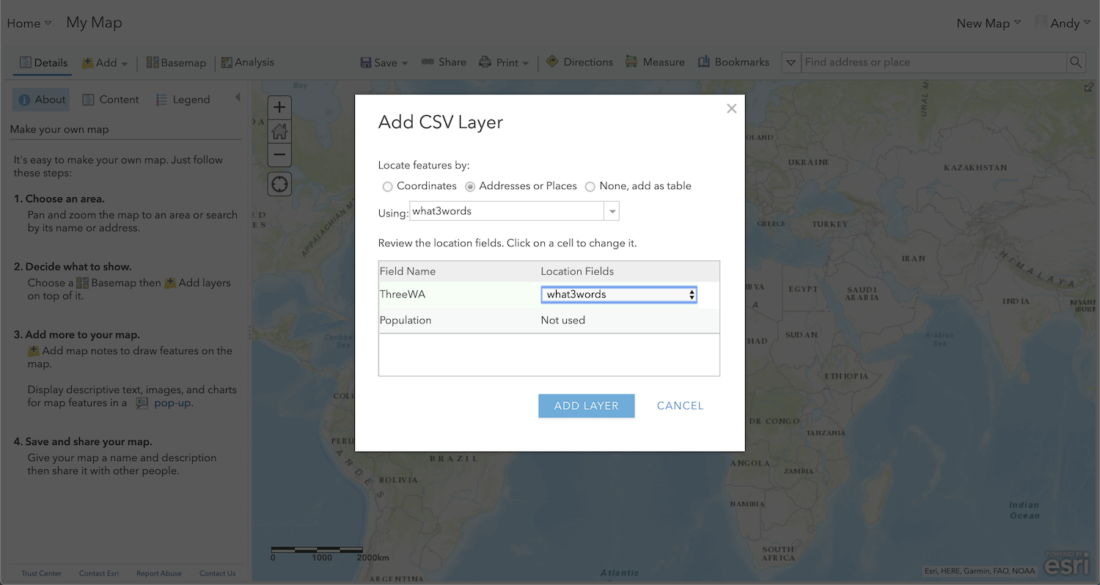The width and height of the screenshot is (1100, 585).
Task: Click the what3words text in Using box
Action: point(442,211)
